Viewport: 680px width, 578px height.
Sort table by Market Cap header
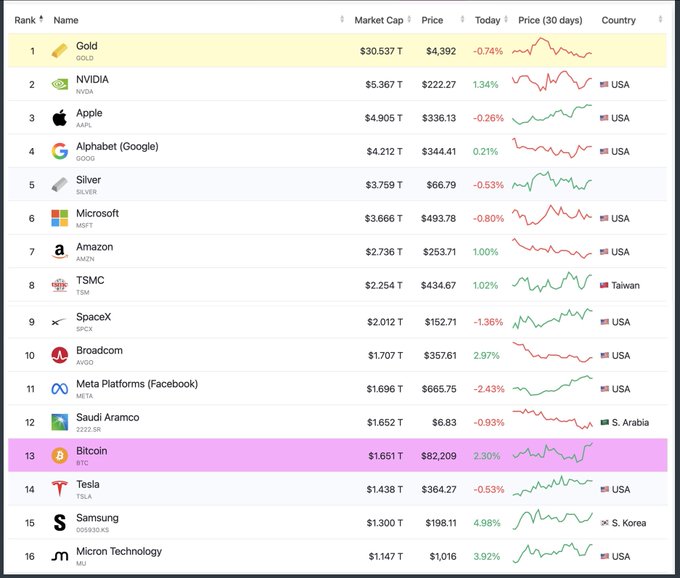point(379,20)
